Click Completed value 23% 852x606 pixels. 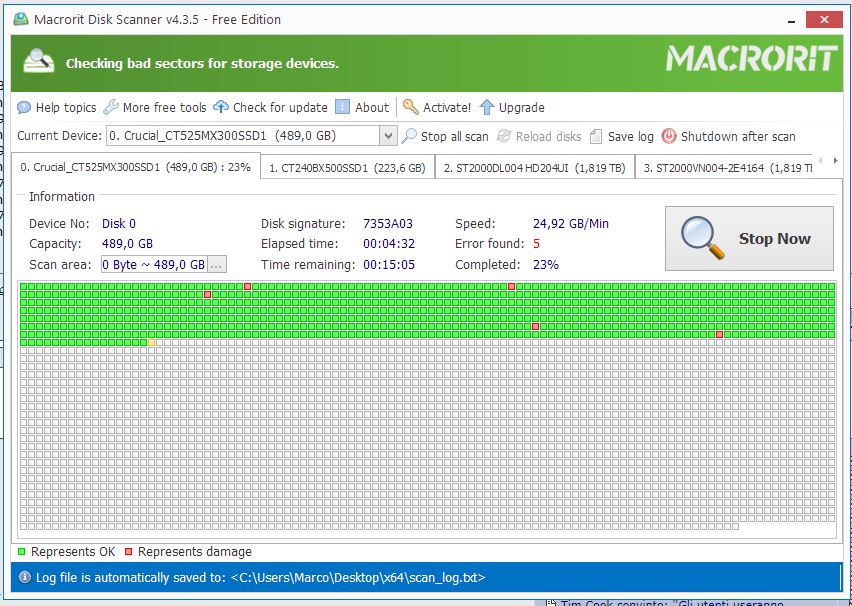click(546, 265)
